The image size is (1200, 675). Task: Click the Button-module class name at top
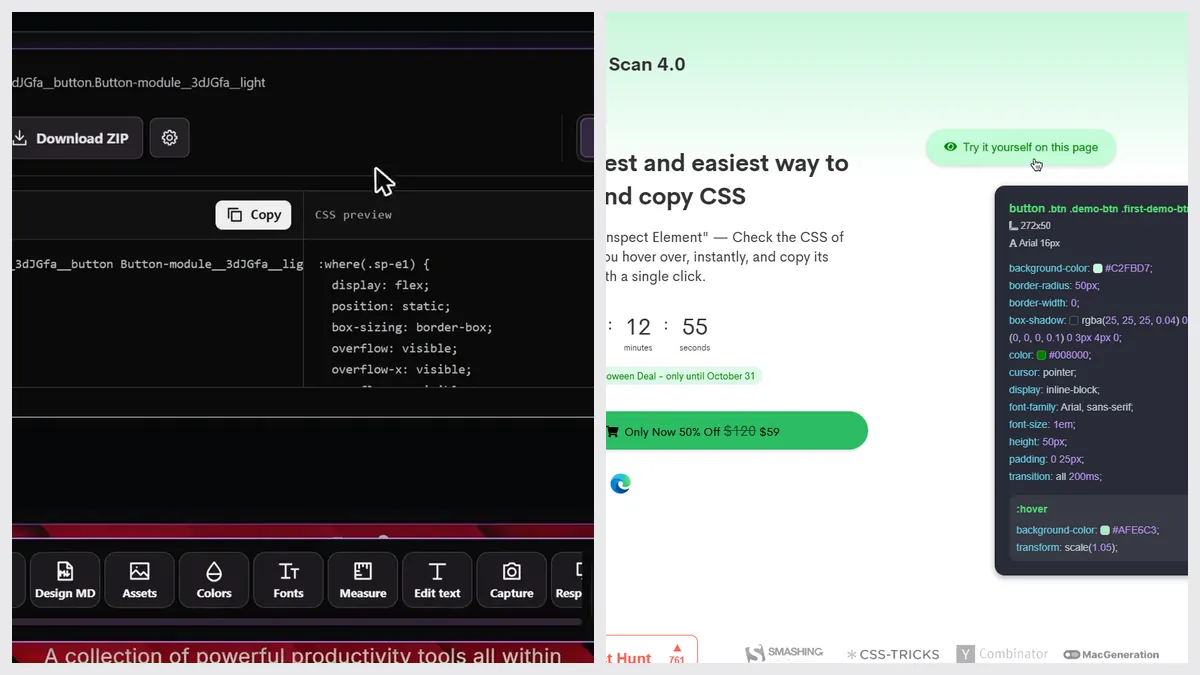point(139,82)
